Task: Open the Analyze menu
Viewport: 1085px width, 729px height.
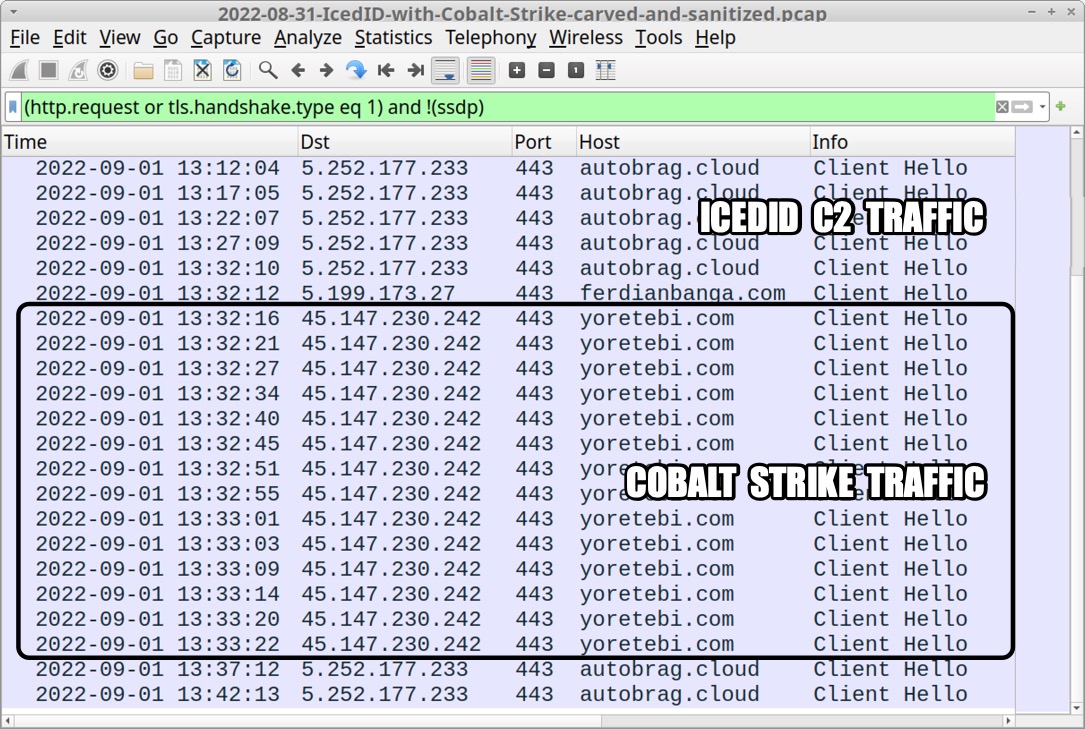Action: [307, 38]
